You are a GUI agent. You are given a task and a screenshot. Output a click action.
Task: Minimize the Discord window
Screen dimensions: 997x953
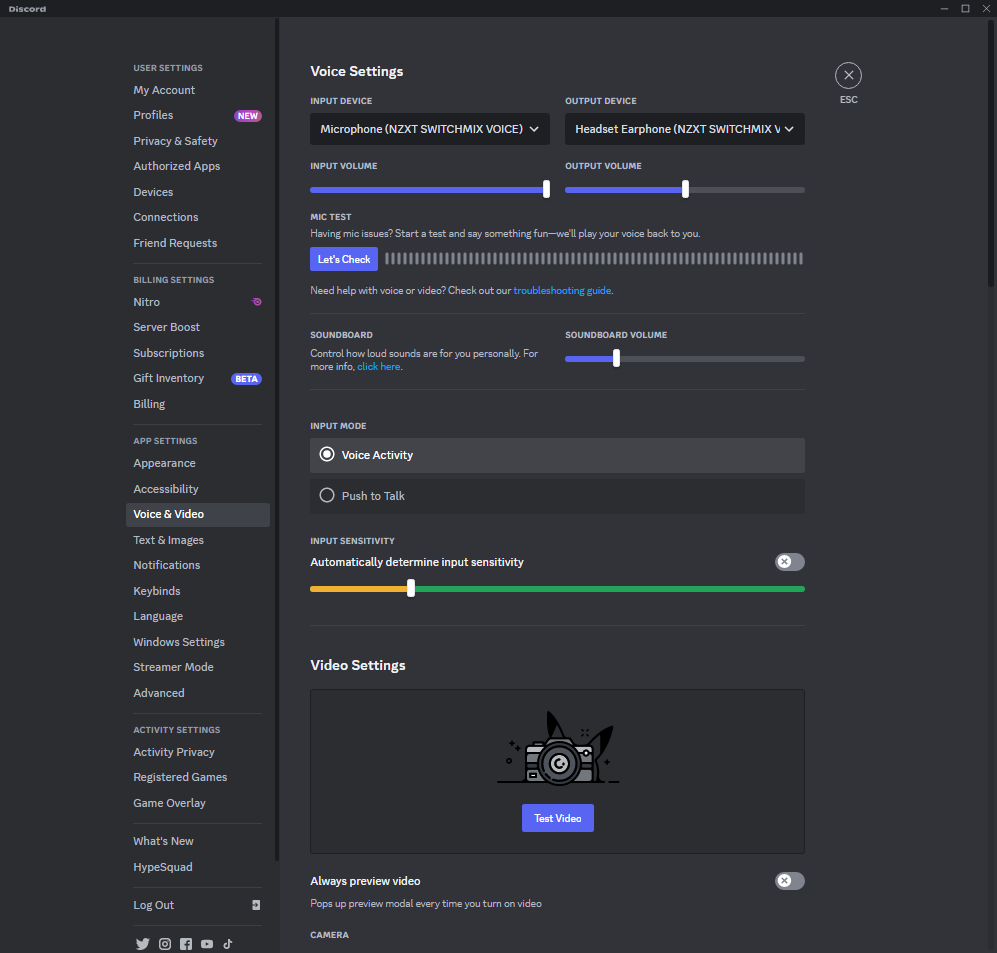pos(944,8)
